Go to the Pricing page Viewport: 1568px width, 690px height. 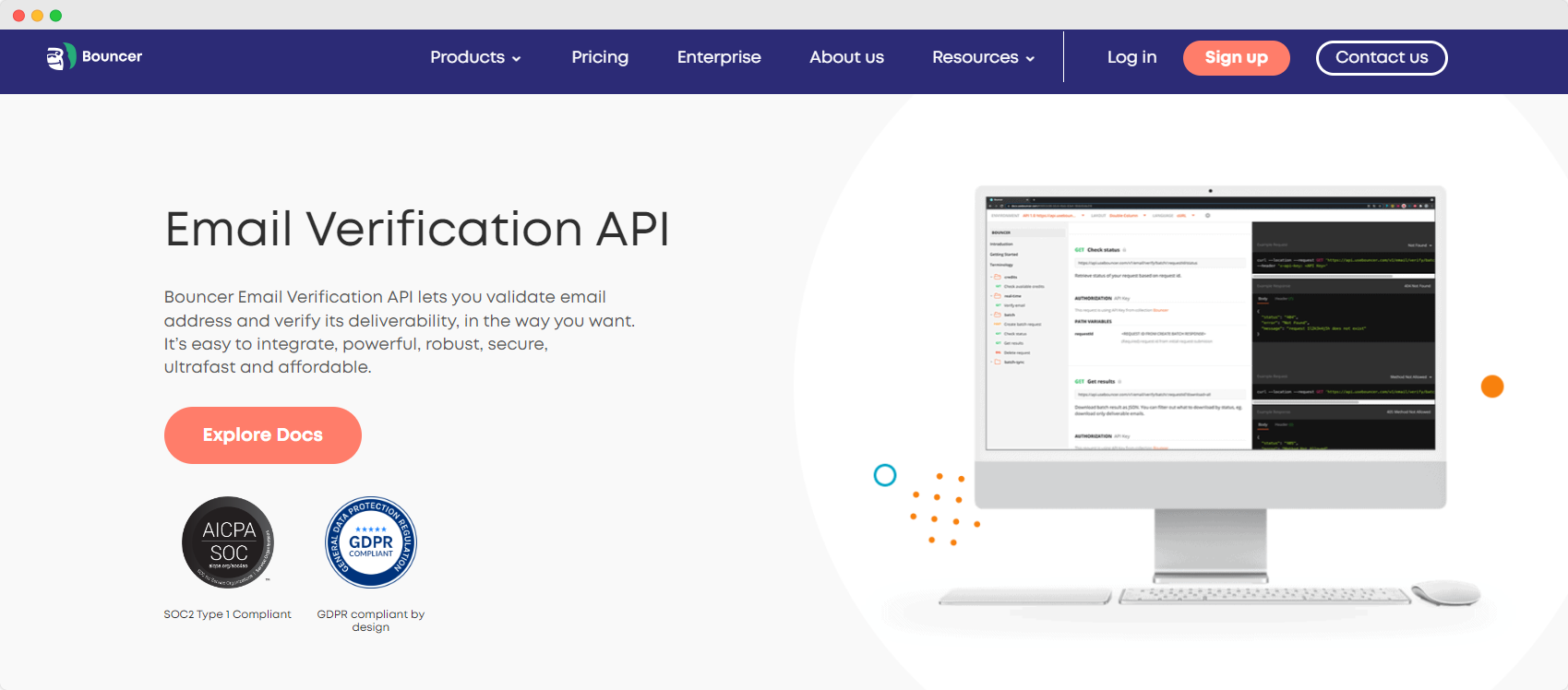pyautogui.click(x=600, y=57)
